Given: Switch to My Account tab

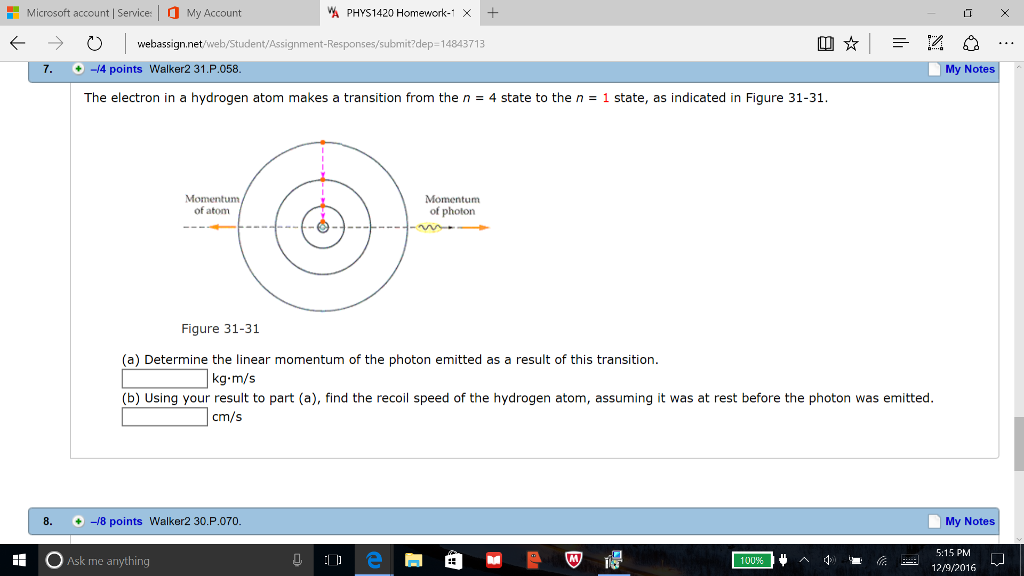Looking at the screenshot, I should pyautogui.click(x=212, y=13).
